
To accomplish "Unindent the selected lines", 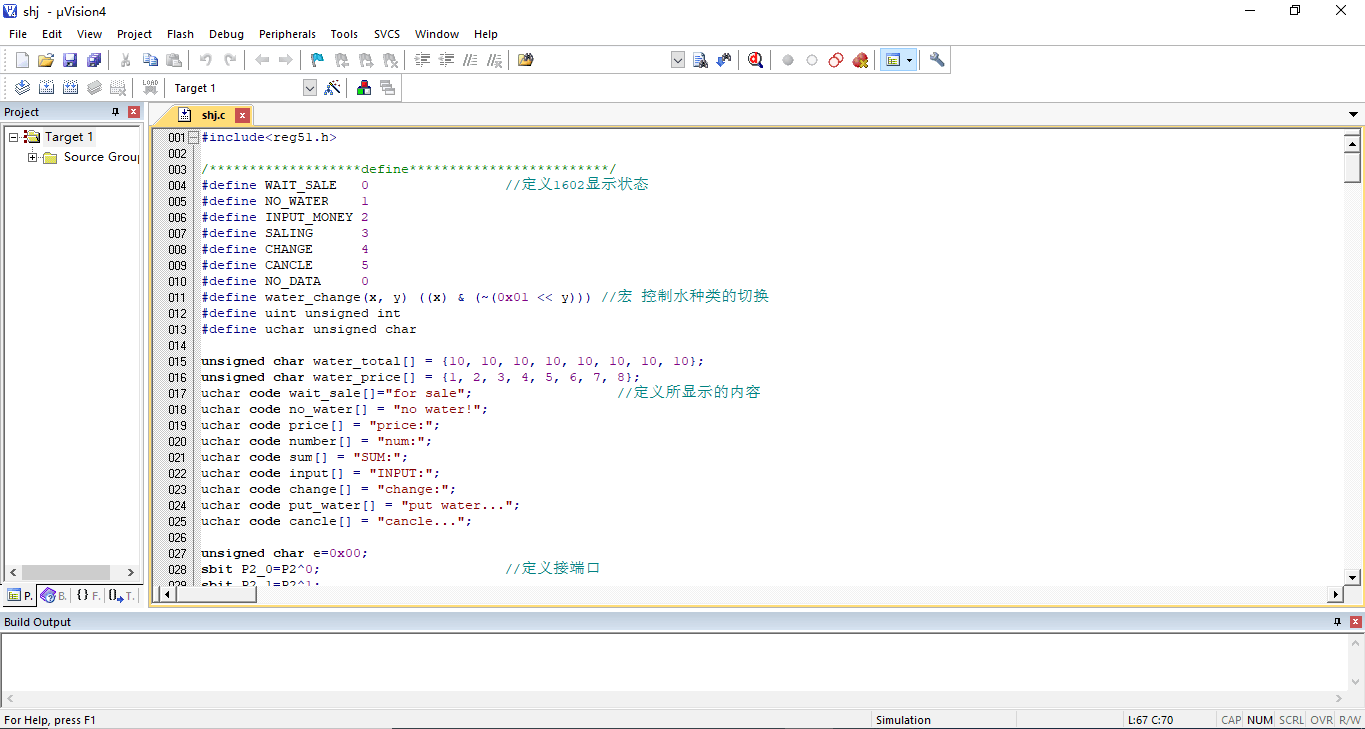I will click(x=446, y=60).
